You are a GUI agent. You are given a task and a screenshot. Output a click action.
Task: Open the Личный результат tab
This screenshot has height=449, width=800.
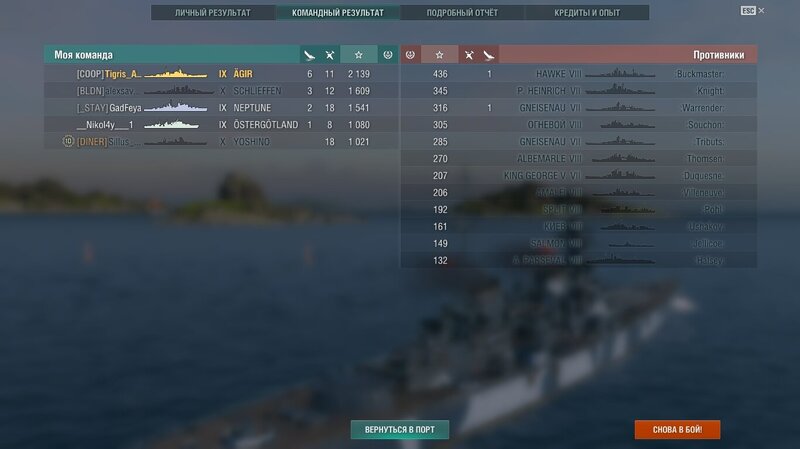(x=213, y=13)
